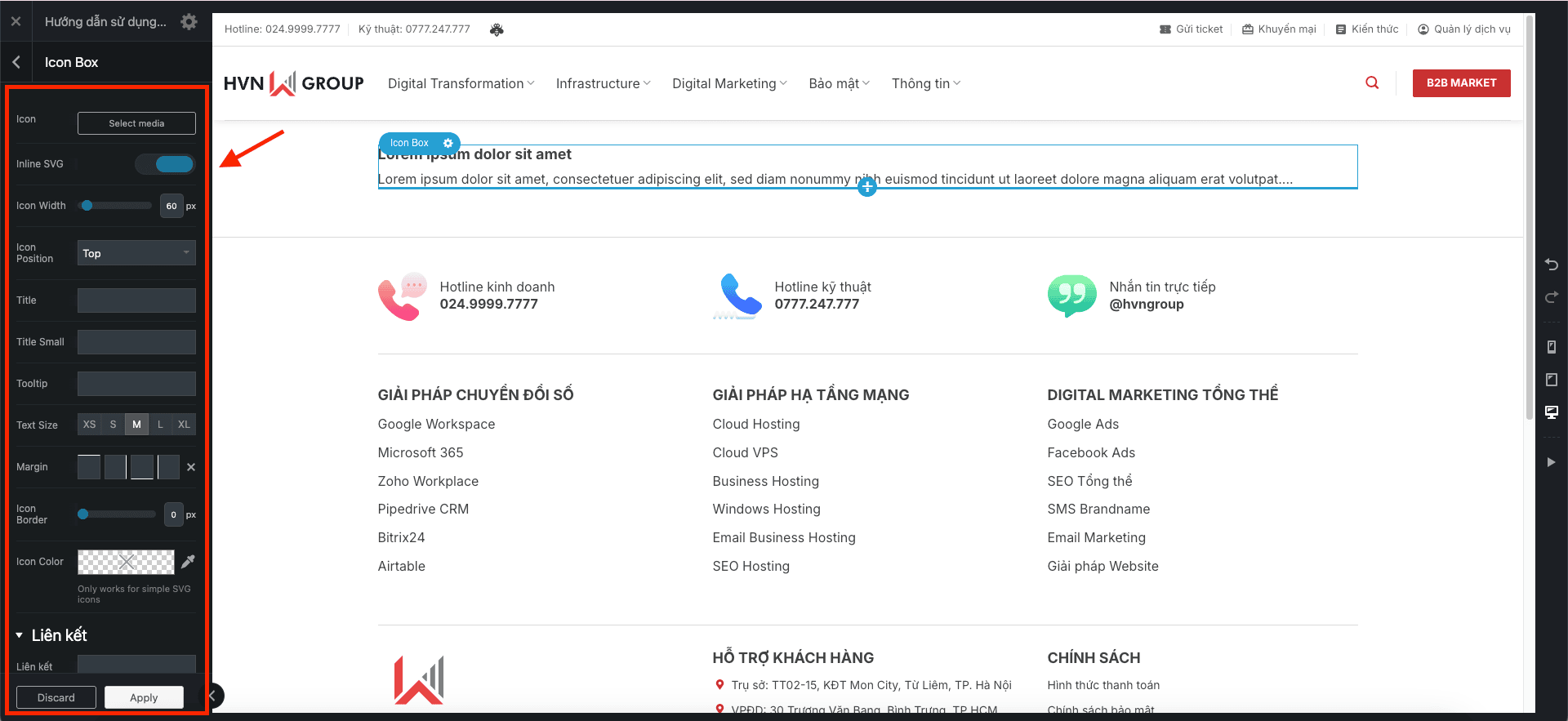
Task: Pick icon color with the eyedropper
Action: pos(188,562)
